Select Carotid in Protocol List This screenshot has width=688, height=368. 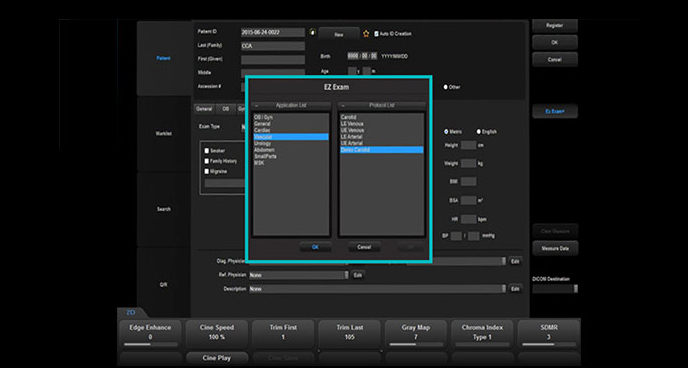tap(382, 117)
